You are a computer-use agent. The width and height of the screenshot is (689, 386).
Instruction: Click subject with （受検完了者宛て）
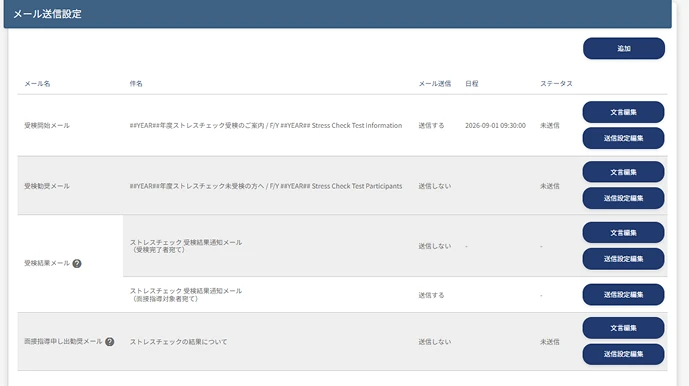click(x=186, y=246)
